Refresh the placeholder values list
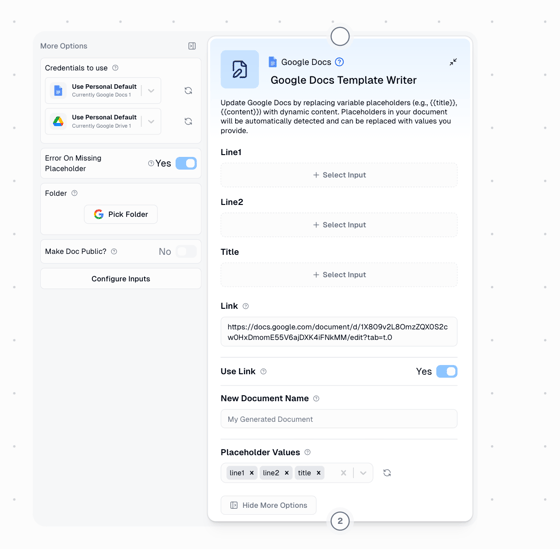The width and height of the screenshot is (560, 549). point(387,473)
